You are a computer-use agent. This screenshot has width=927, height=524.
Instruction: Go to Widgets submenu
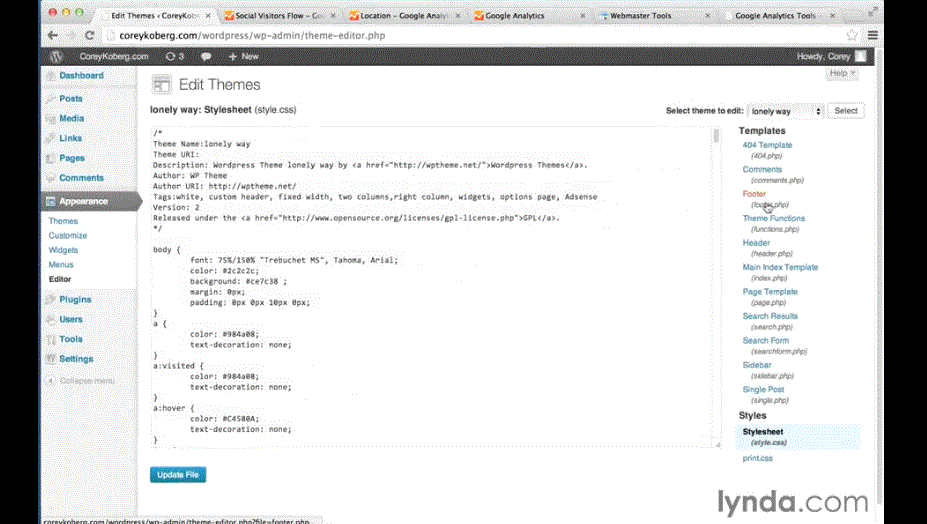coord(63,250)
